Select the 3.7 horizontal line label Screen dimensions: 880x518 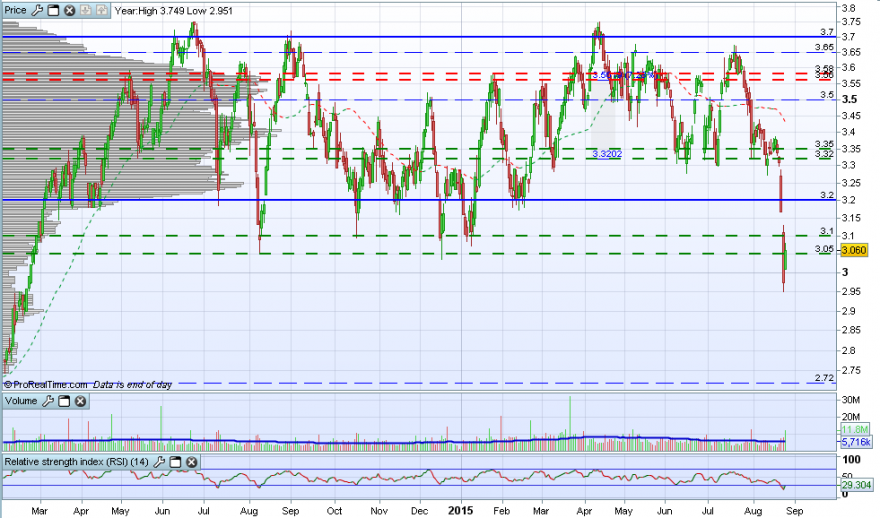tap(827, 32)
